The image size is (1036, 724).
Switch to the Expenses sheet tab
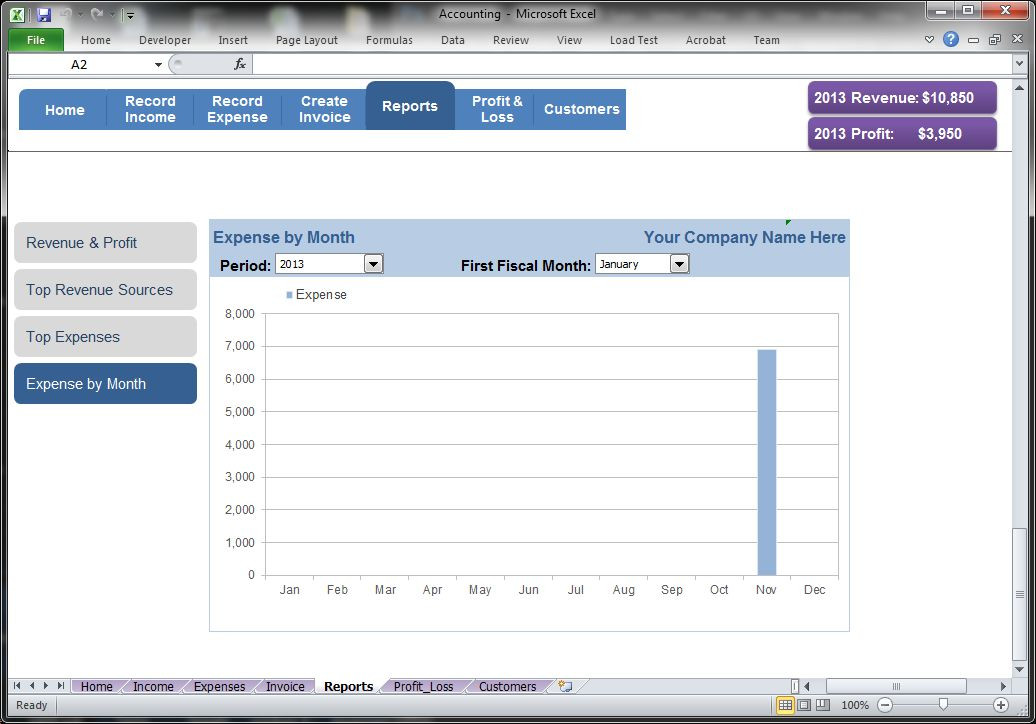tap(219, 686)
